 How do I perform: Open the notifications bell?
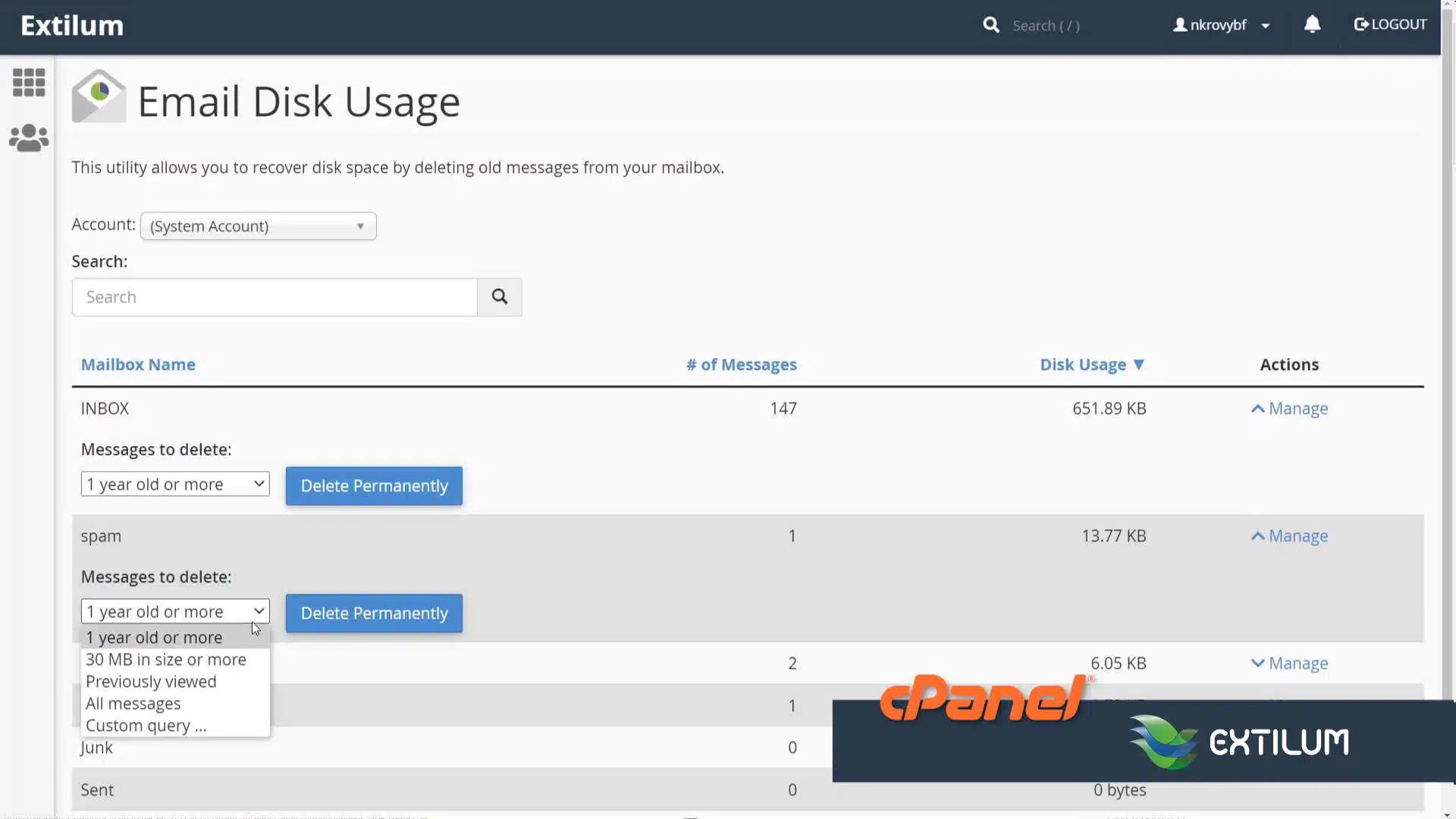tap(1312, 25)
